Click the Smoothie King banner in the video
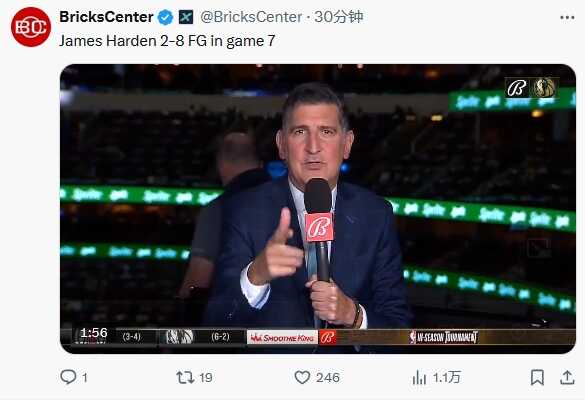The image size is (585, 404). tap(282, 338)
